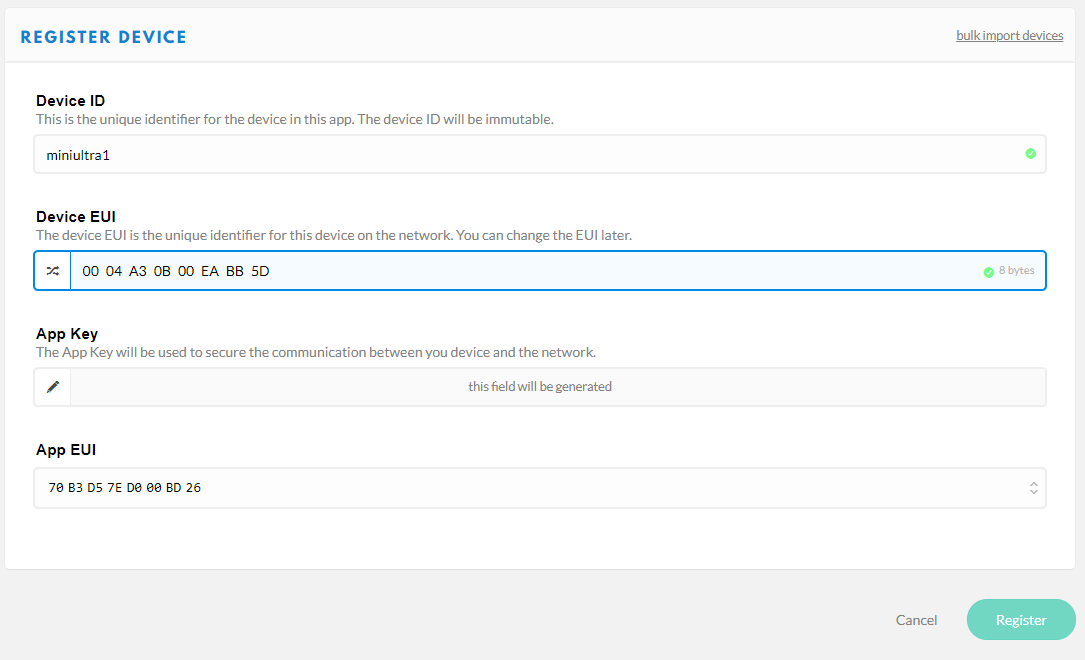Click the shuffle icon to generate Device EUI
1085x660 pixels.
(x=53, y=271)
